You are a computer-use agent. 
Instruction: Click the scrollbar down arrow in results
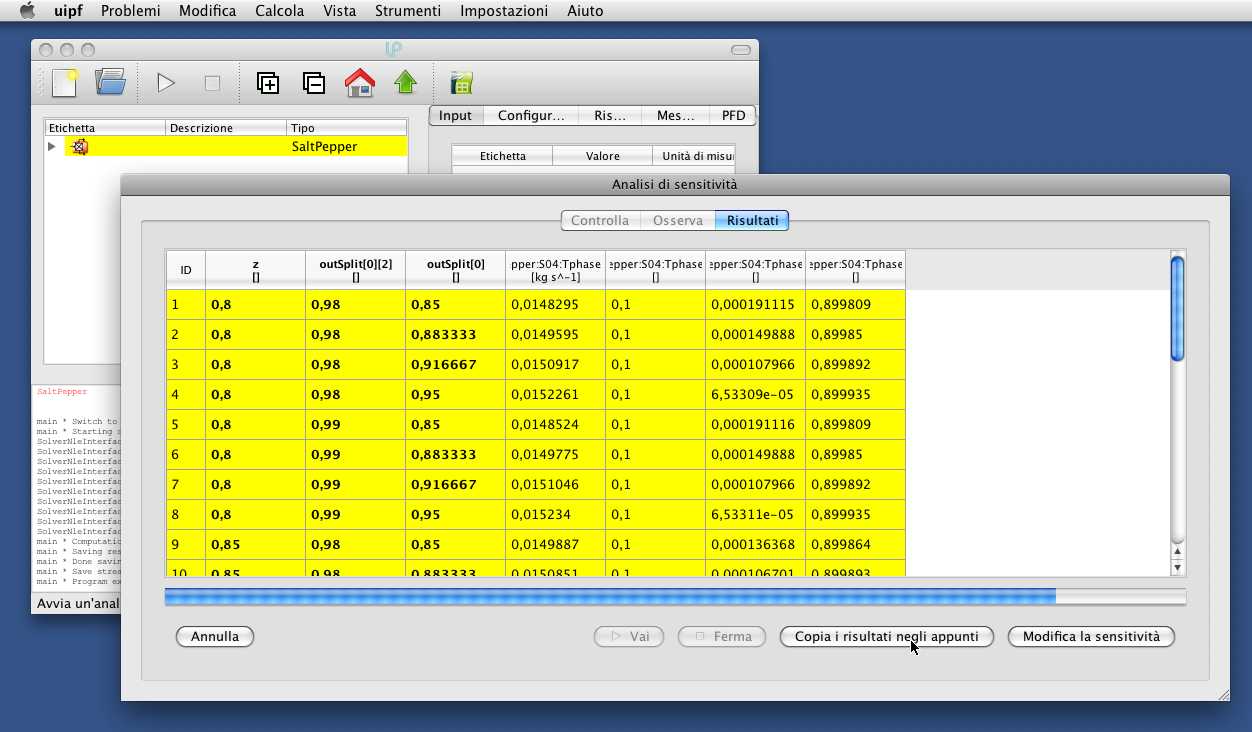[1177, 567]
